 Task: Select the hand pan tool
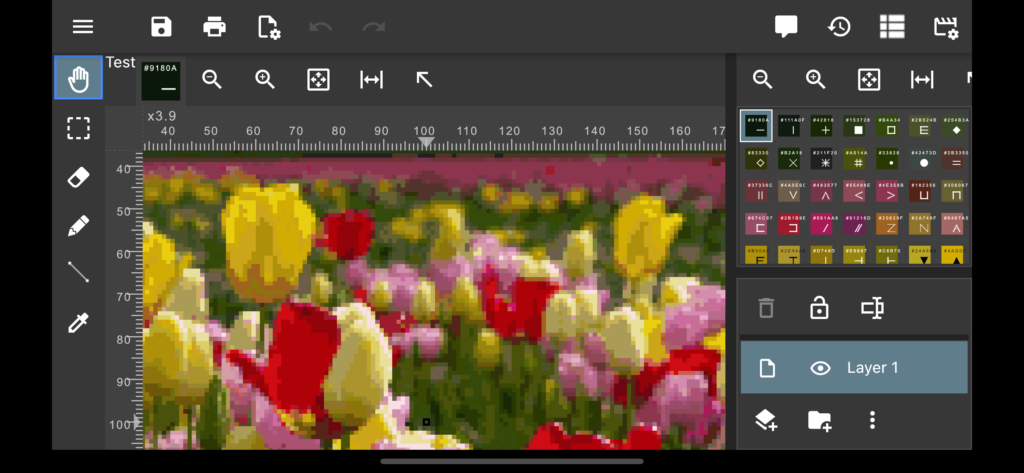coord(78,79)
